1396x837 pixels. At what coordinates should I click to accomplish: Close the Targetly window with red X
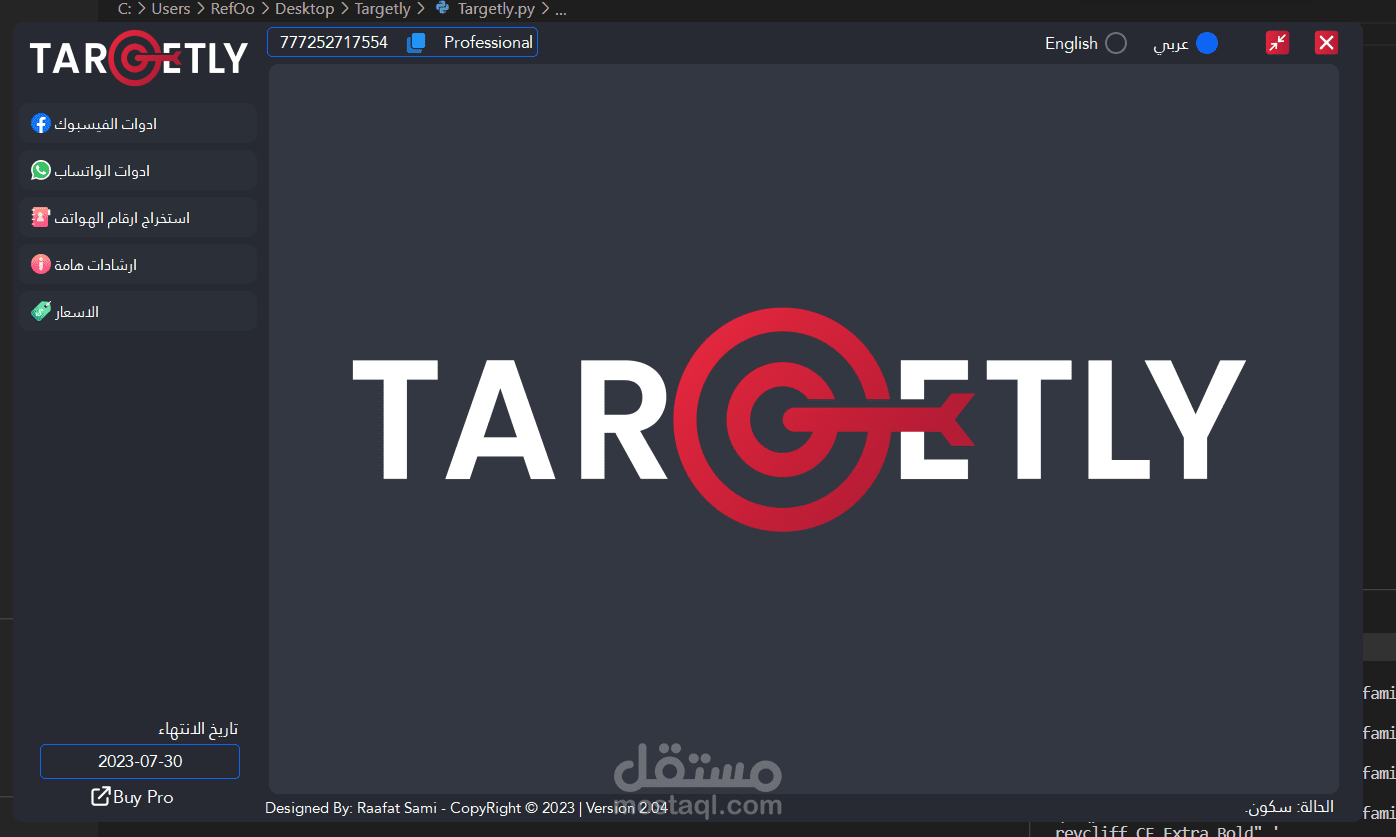coord(1326,42)
